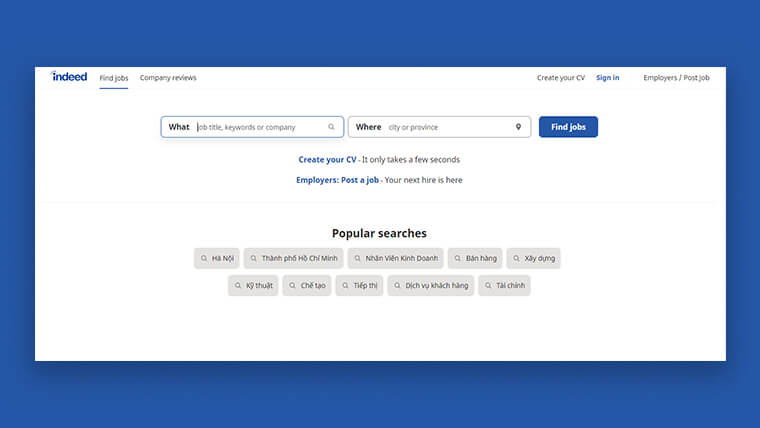This screenshot has width=760, height=428.
Task: Open Employers / Post Job link
Action: click(x=676, y=78)
